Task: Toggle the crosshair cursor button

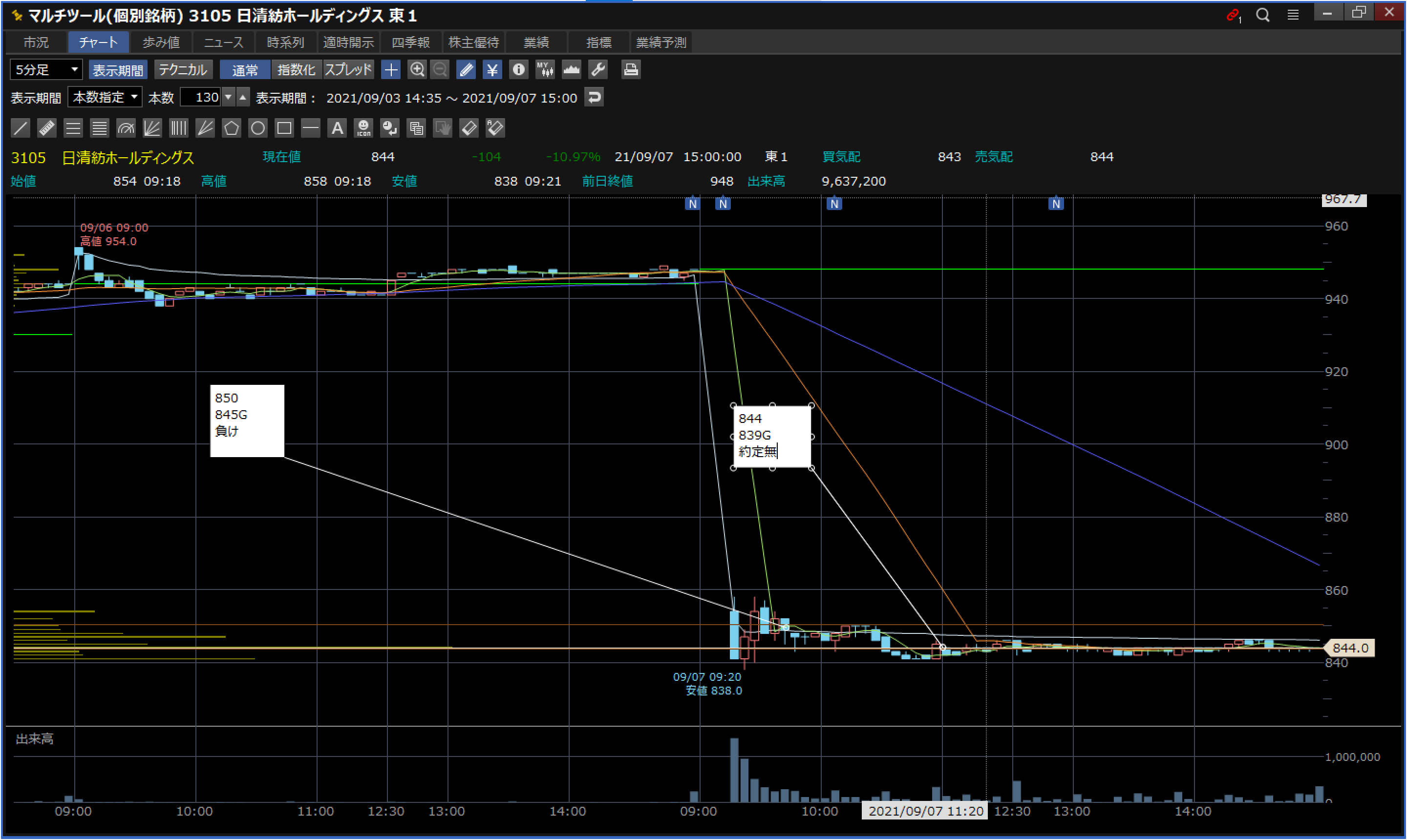Action: coord(391,70)
